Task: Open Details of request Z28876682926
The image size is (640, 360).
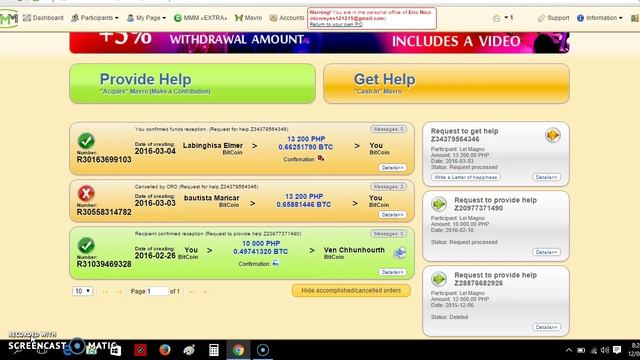Action: pyautogui.click(x=547, y=327)
